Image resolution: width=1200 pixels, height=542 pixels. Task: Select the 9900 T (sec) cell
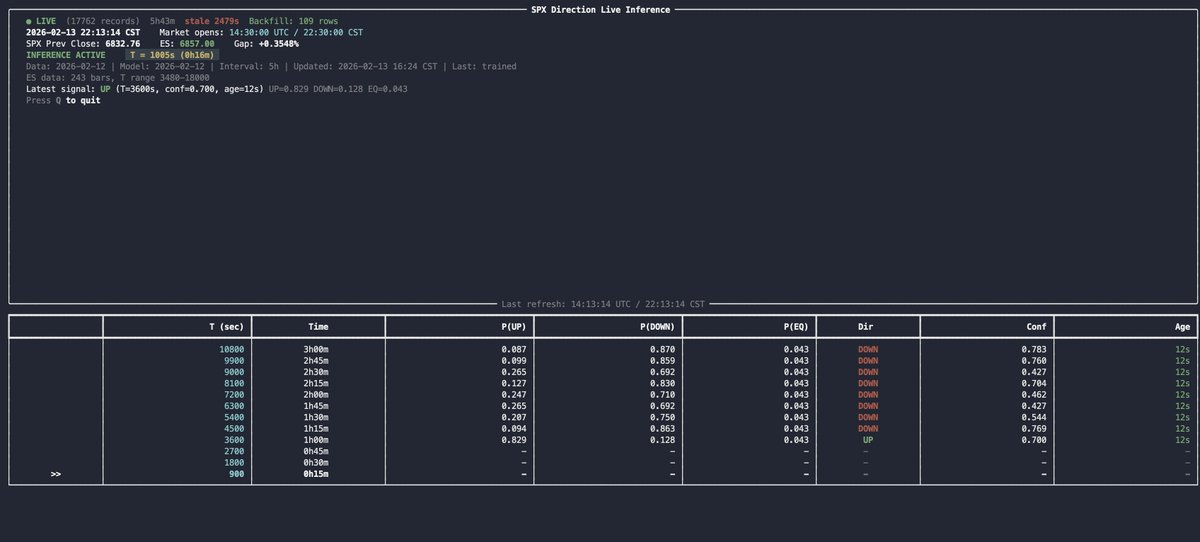(x=234, y=360)
